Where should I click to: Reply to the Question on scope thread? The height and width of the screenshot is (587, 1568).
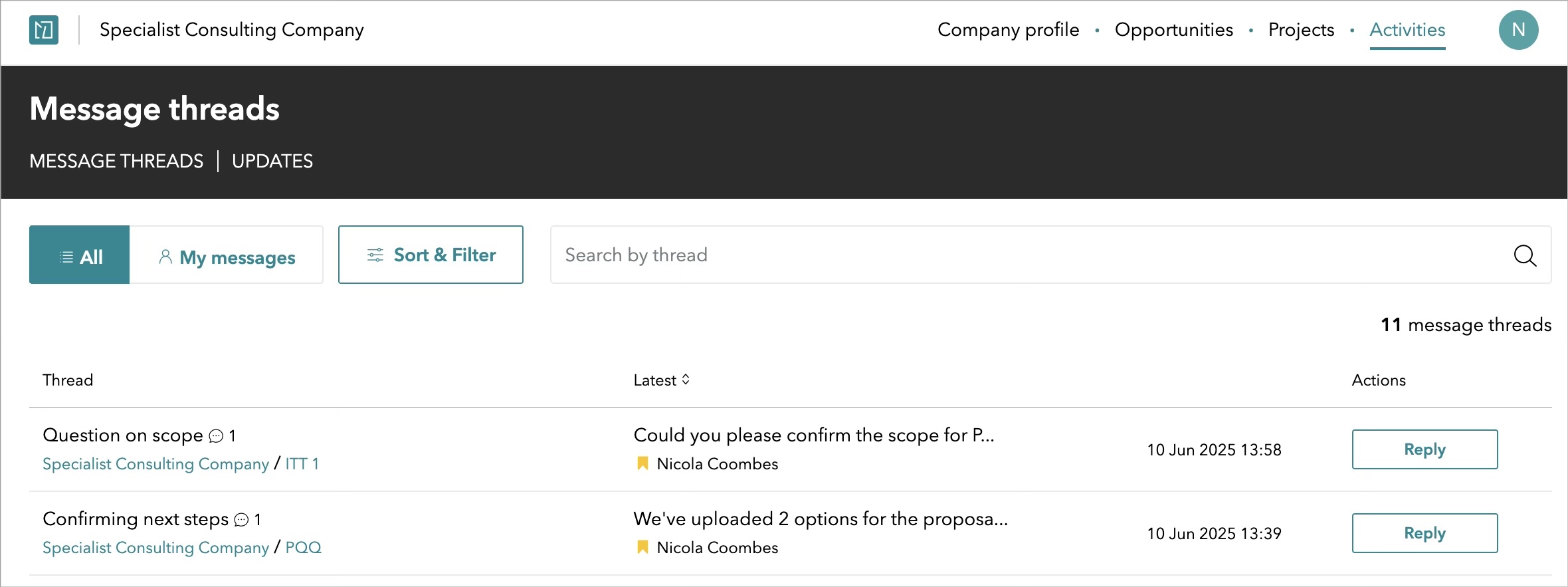(x=1424, y=449)
